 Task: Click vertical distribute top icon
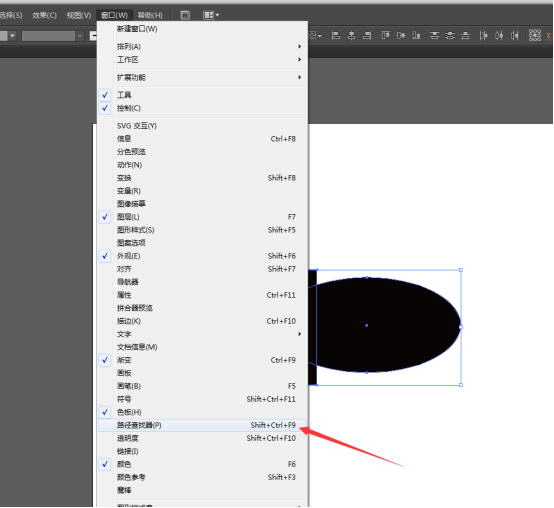click(x=435, y=35)
